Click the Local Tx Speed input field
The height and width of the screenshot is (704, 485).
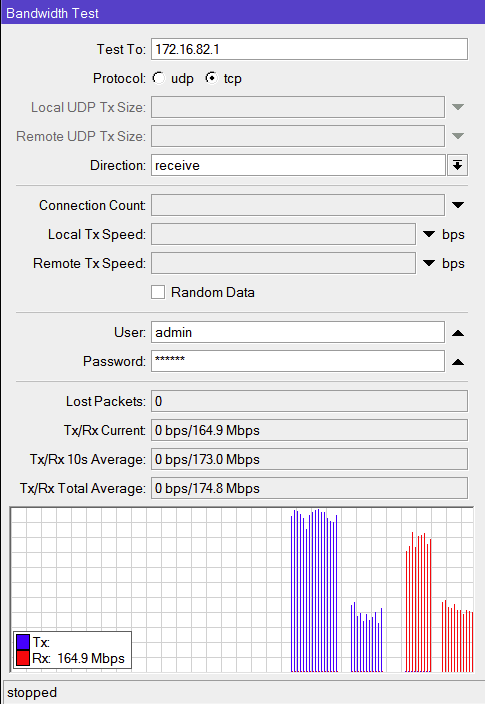click(283, 234)
